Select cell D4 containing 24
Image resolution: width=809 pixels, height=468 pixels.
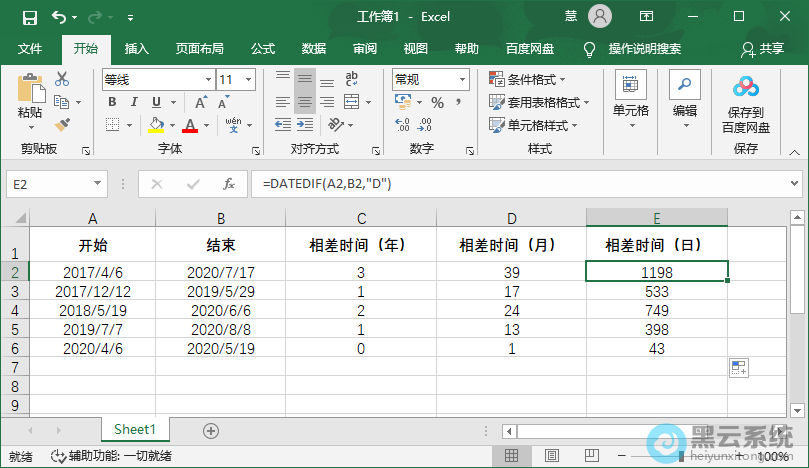[511, 311]
